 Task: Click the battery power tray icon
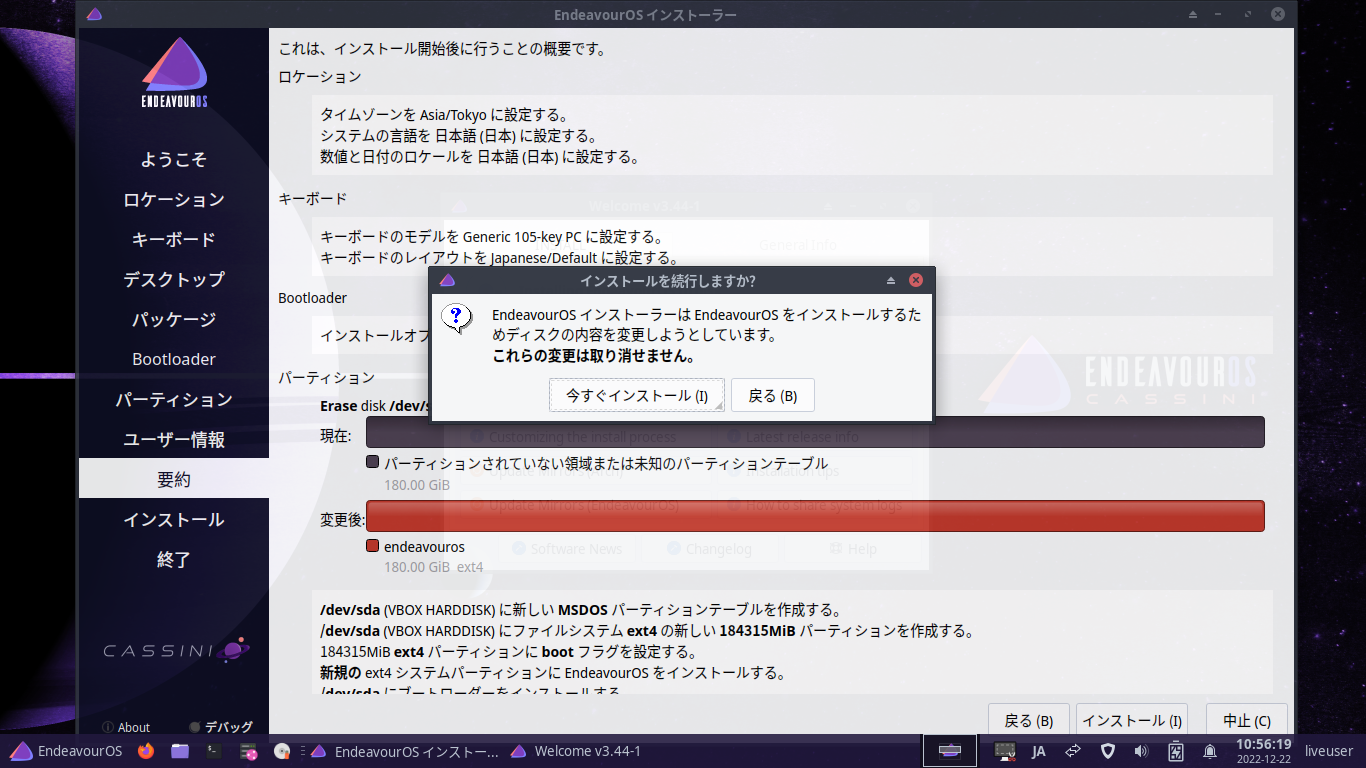pyautogui.click(x=1176, y=751)
